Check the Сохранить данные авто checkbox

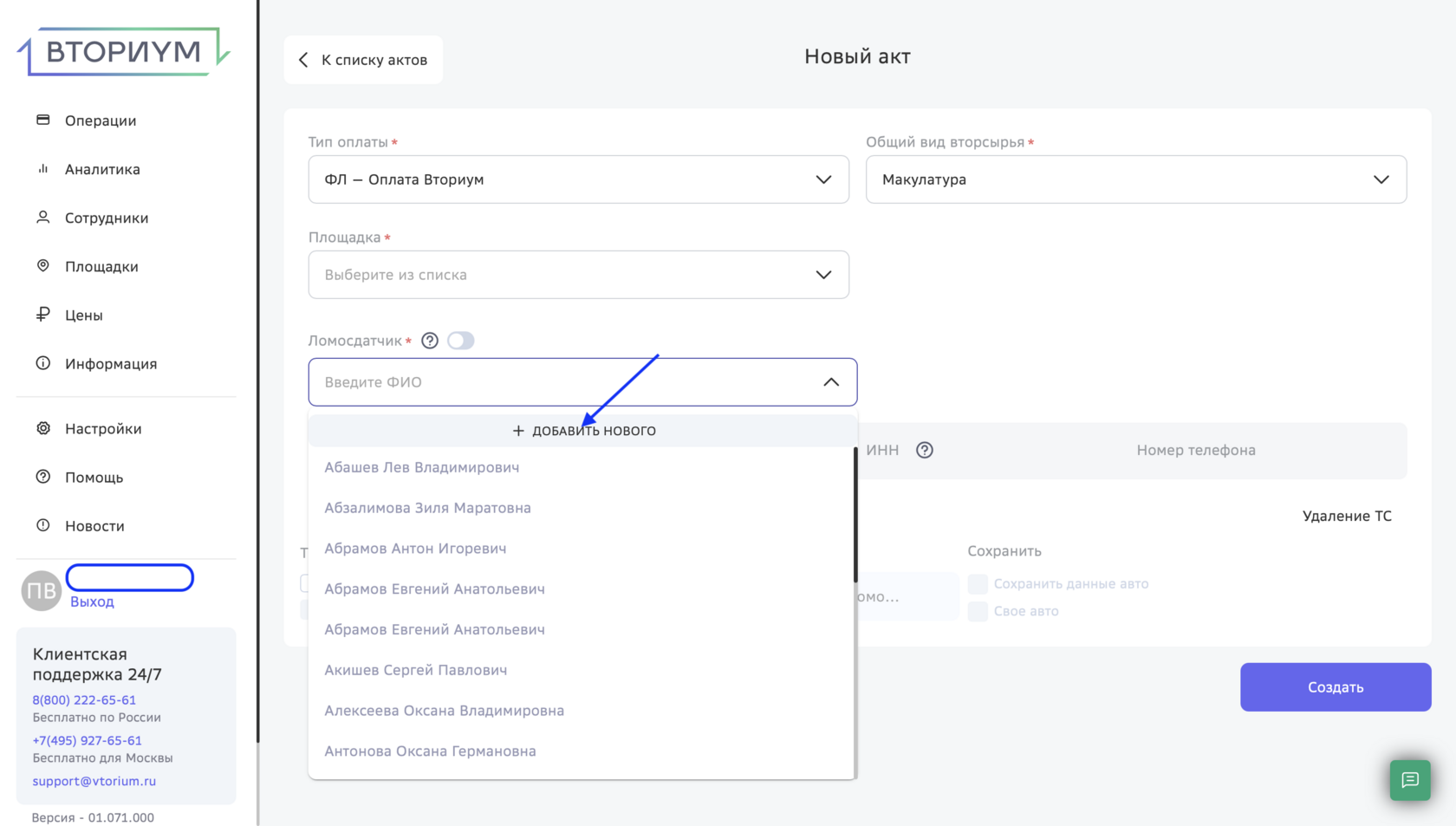coord(978,584)
